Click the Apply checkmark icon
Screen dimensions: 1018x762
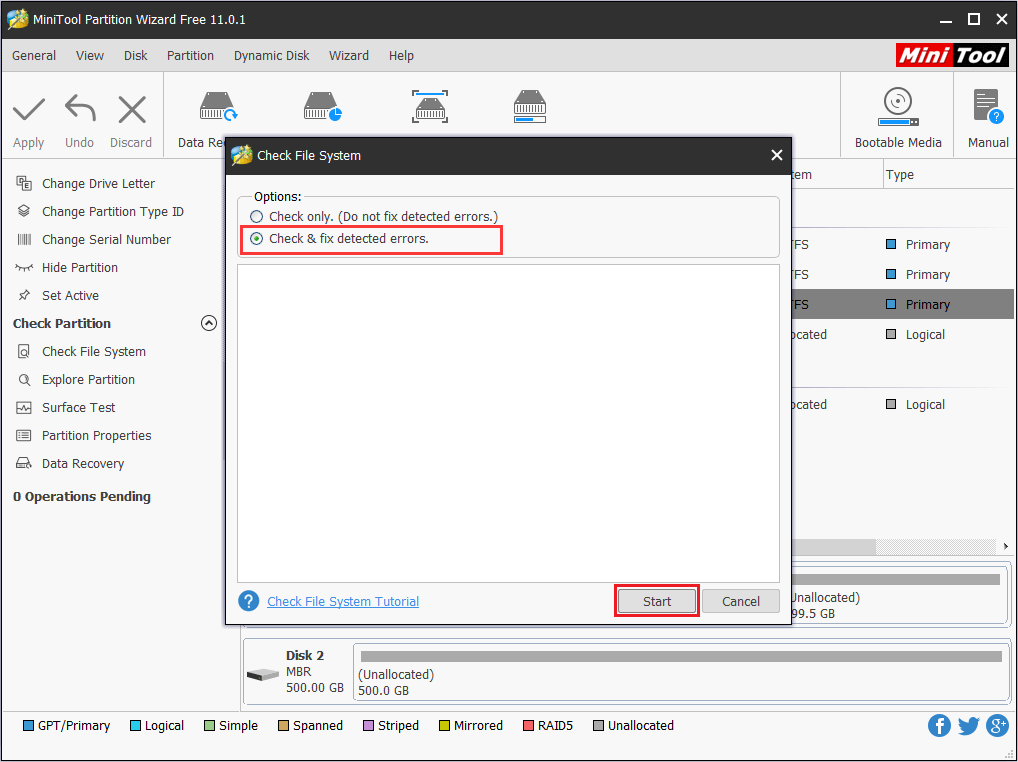[x=29, y=109]
